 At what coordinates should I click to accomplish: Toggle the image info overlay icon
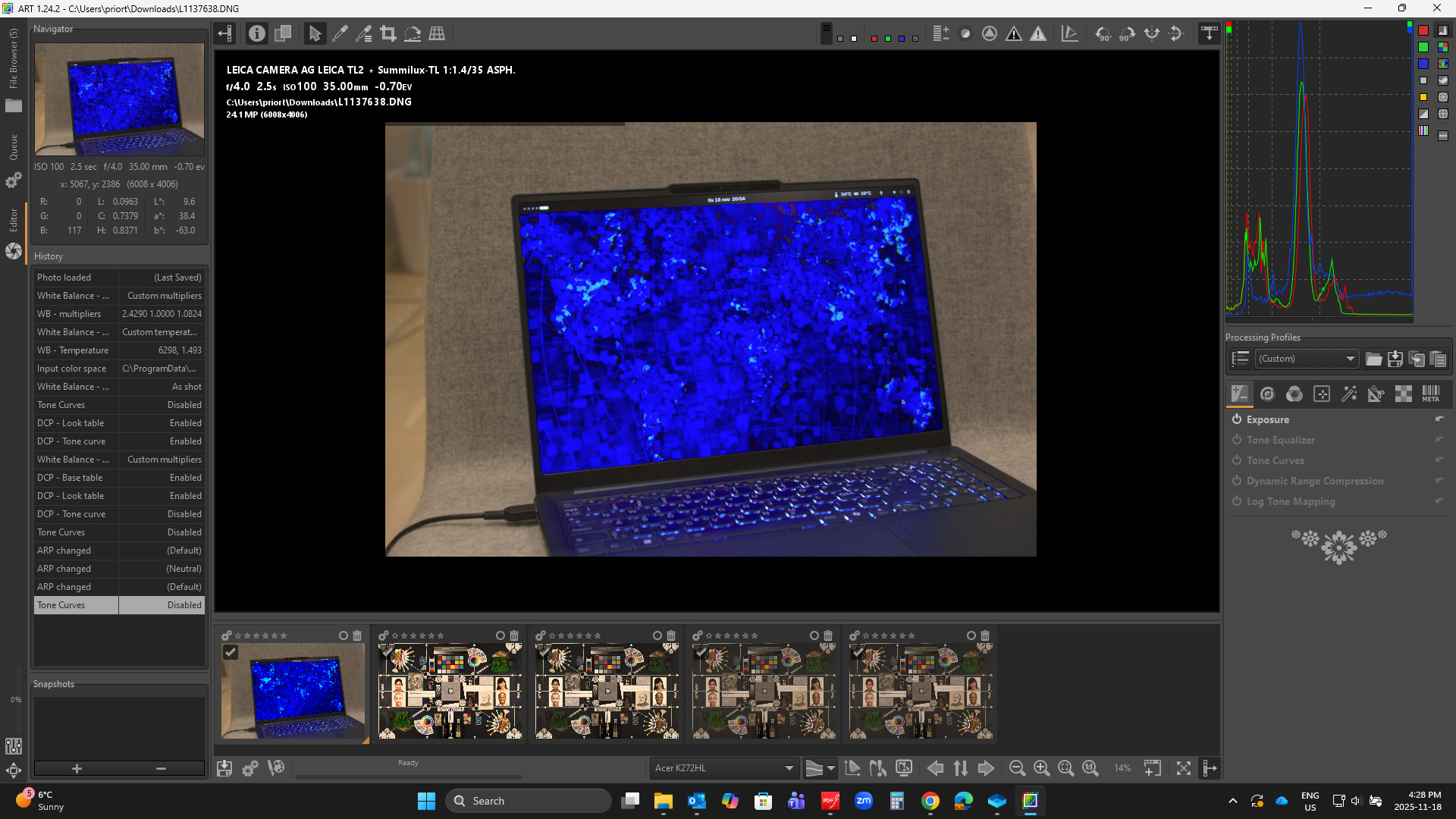point(257,33)
